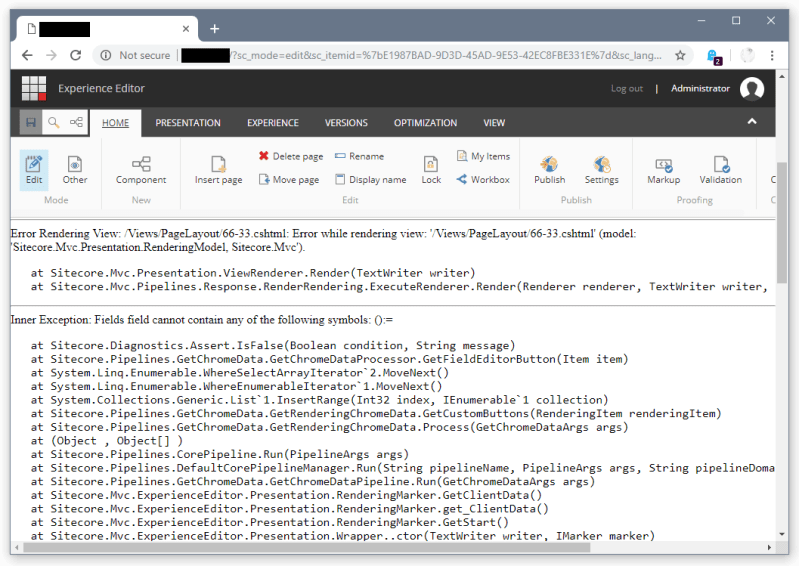
Task: Publish the page
Action: tap(549, 170)
